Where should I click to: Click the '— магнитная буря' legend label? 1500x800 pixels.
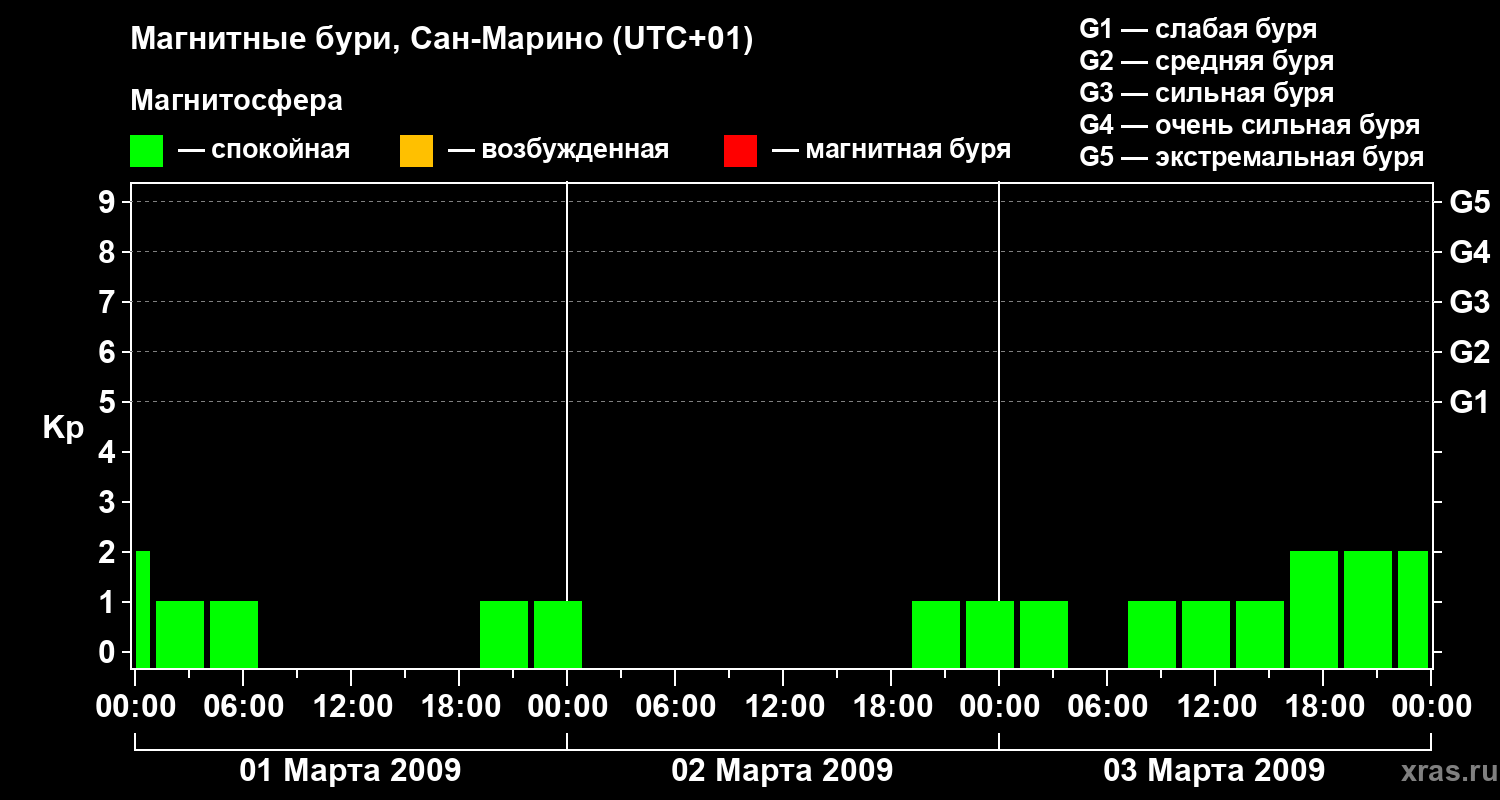(892, 150)
